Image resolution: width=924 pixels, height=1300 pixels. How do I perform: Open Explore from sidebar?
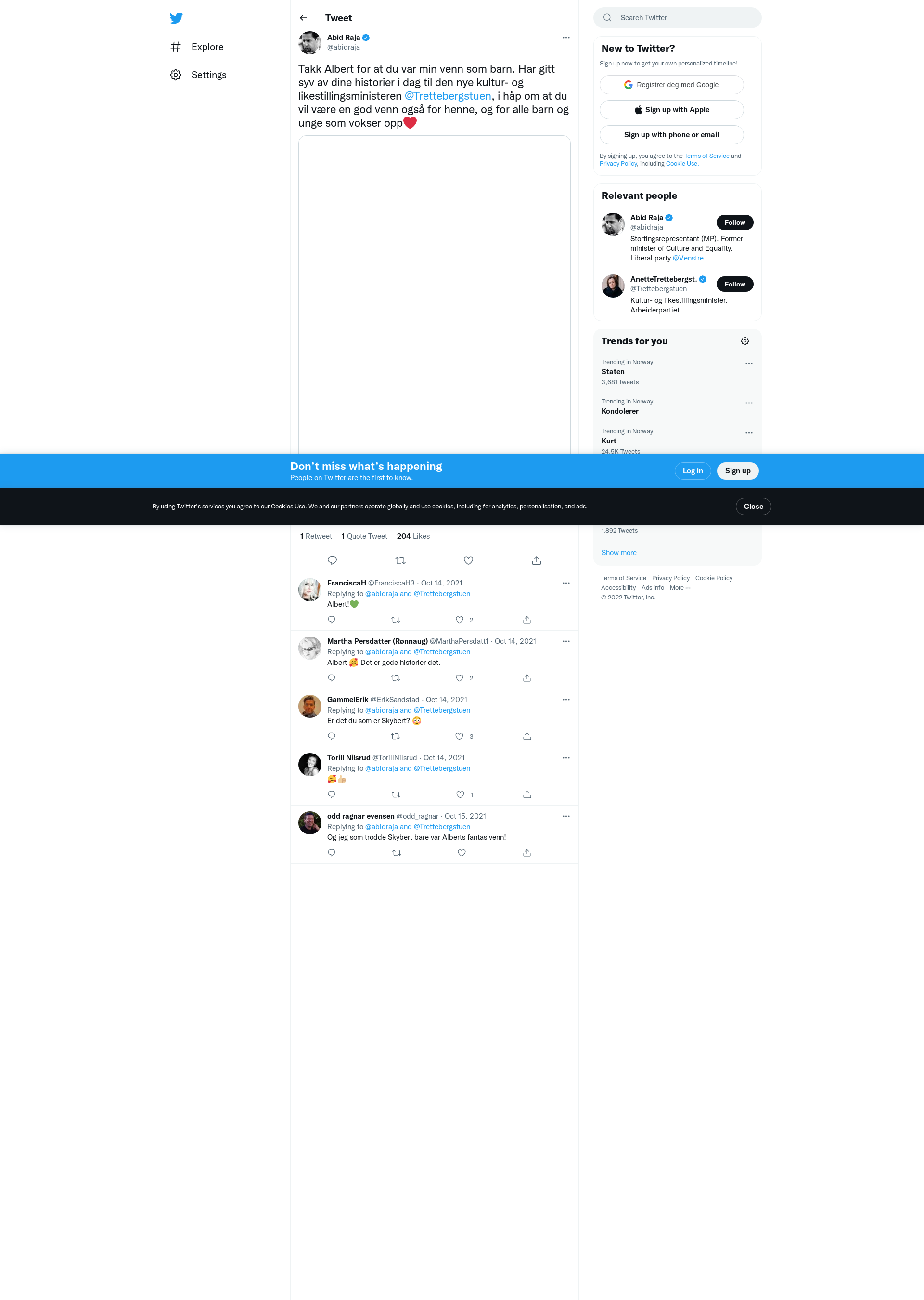point(197,47)
